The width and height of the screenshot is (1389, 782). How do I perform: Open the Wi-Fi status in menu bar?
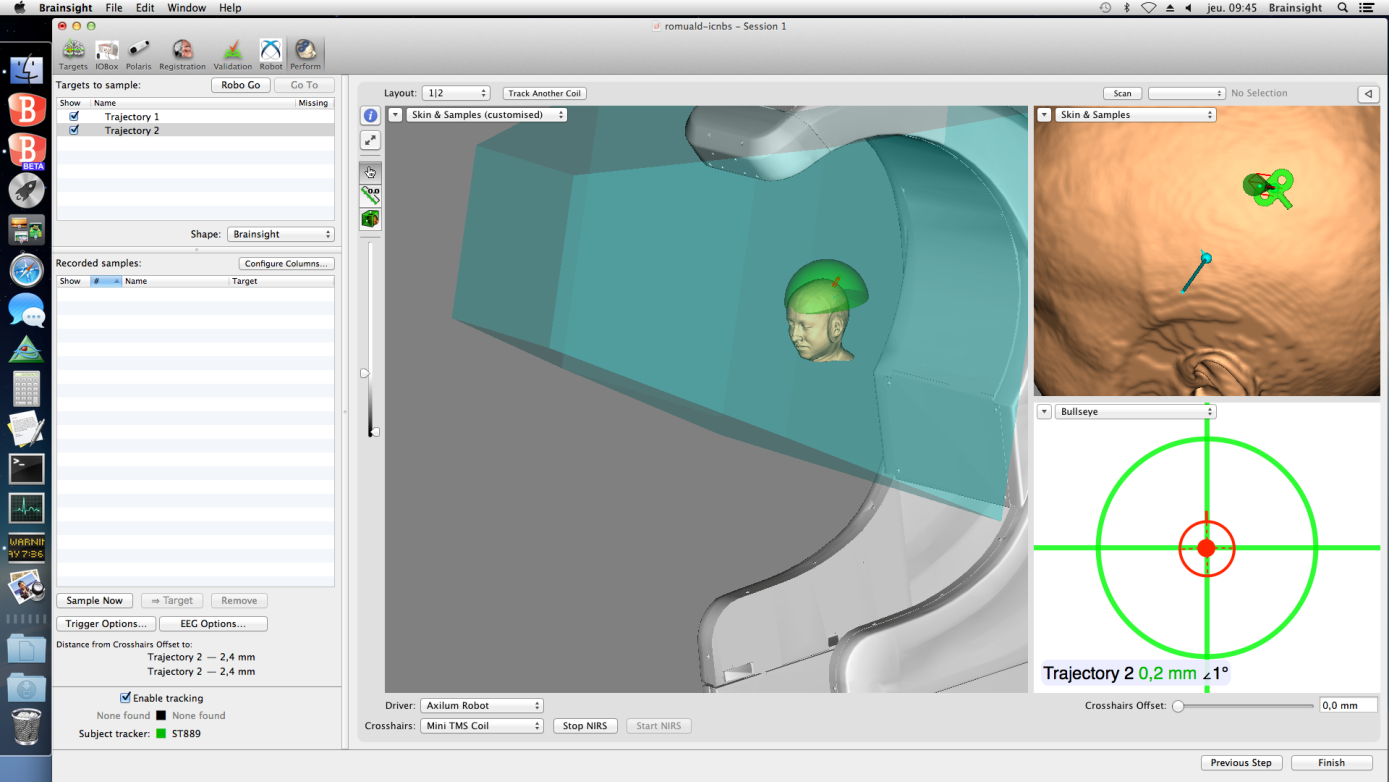click(1149, 8)
